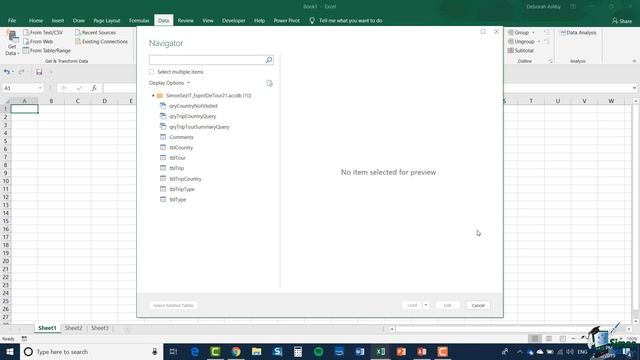Click the Navigator search magnifier icon
This screenshot has height=360, width=640.
point(269,60)
